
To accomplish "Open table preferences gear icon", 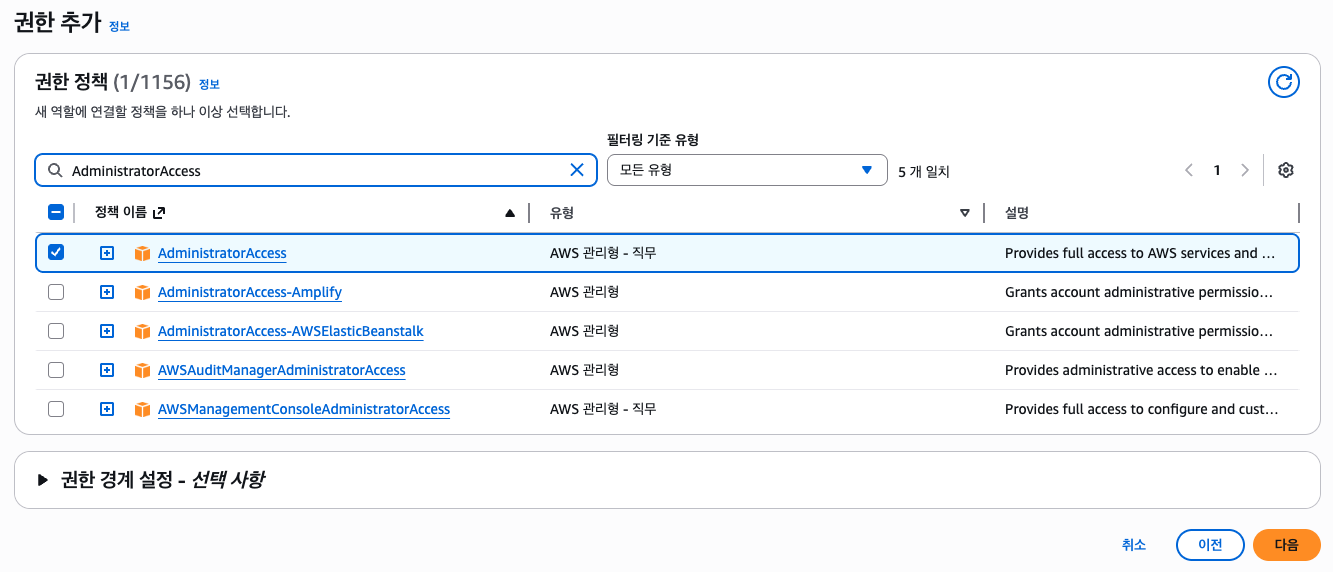I will point(1286,170).
